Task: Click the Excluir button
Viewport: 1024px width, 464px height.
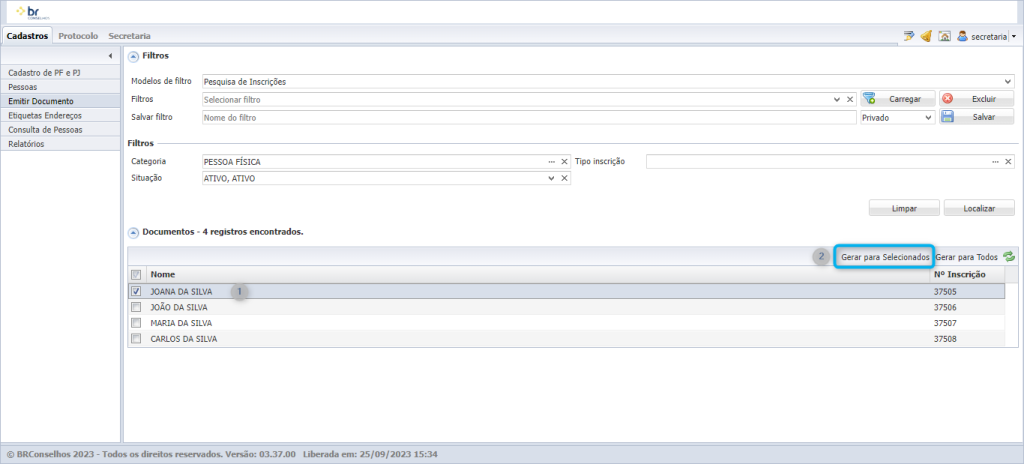Action: point(977,99)
